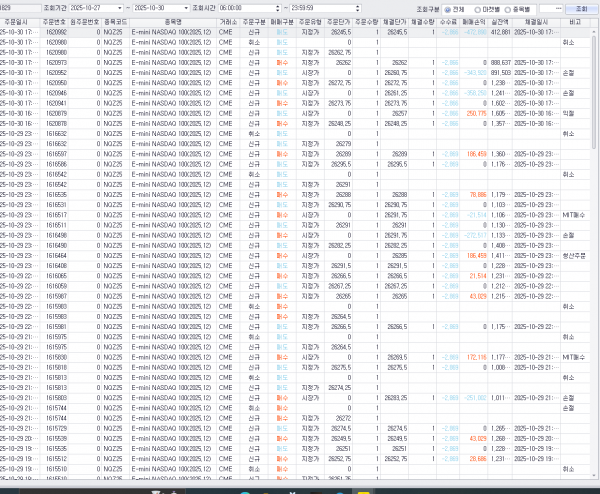This screenshot has width=600, height=494.
Task: Click the 비고 column header
Action: coord(575,22)
